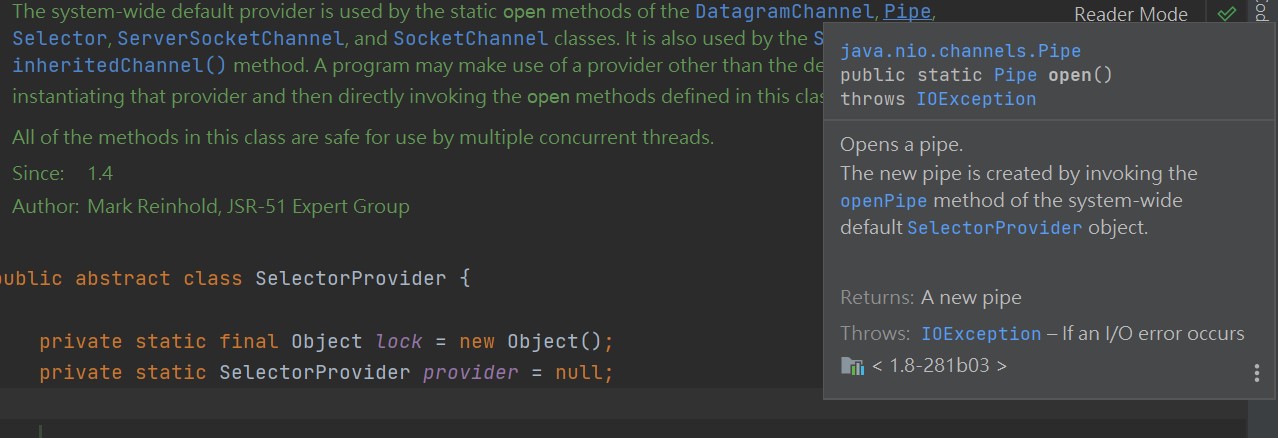Toggle Reader Mode in the editor

point(1130,15)
